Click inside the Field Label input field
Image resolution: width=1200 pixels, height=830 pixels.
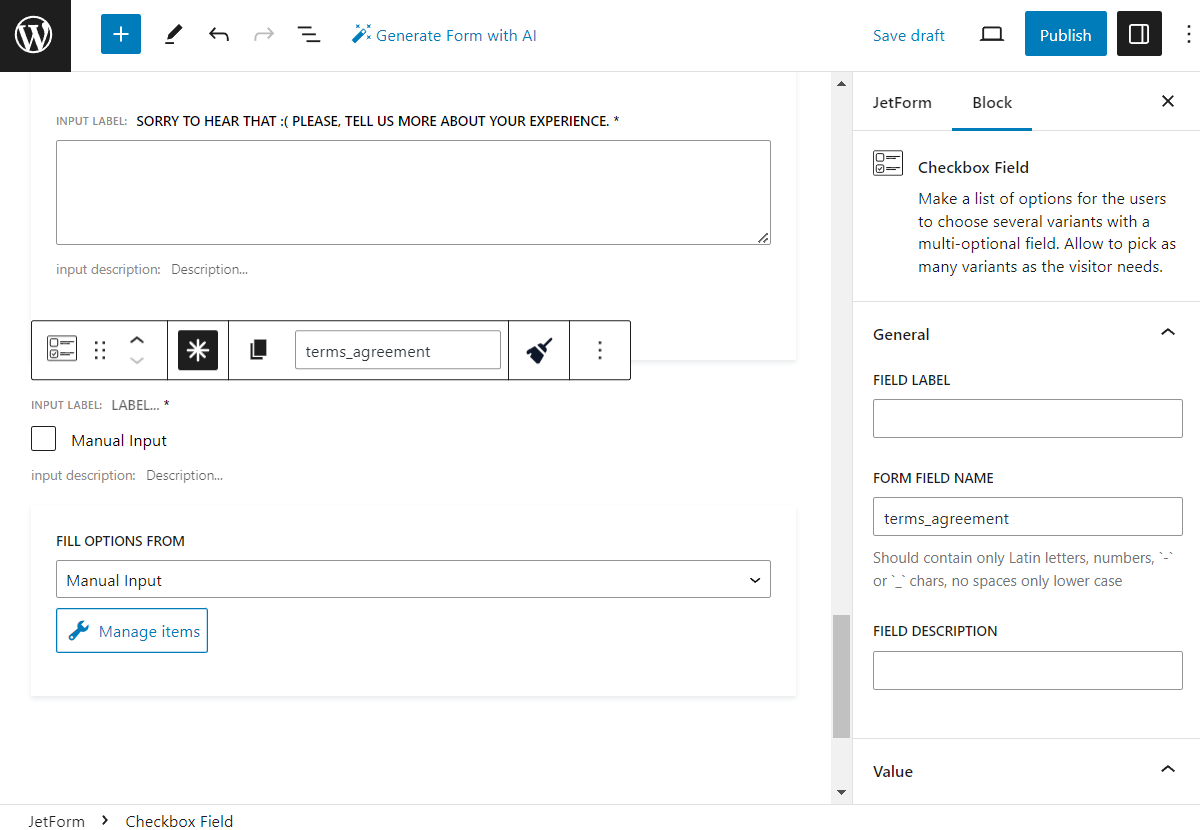[x=1027, y=418]
